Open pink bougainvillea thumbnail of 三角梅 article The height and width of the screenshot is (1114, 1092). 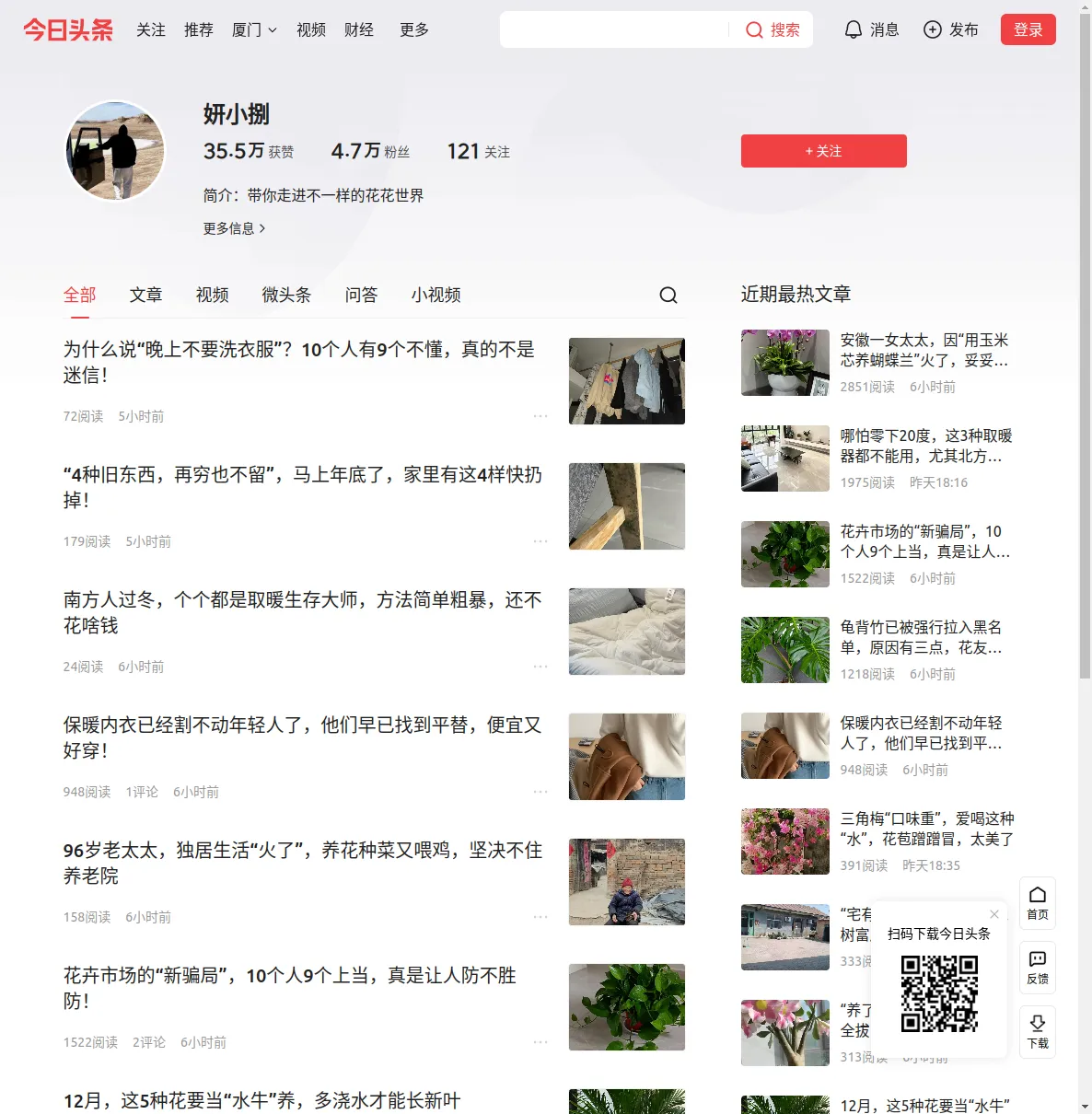(x=785, y=841)
